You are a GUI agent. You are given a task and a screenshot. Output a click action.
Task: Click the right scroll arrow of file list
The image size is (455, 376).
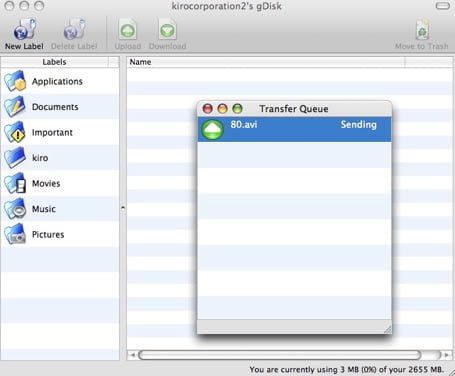pos(447,355)
